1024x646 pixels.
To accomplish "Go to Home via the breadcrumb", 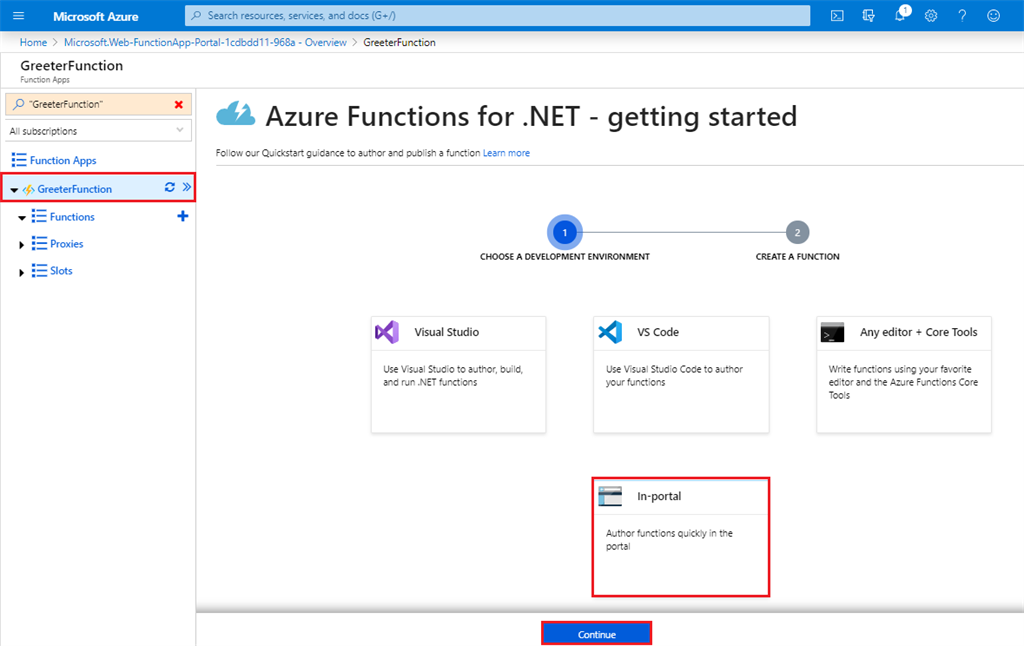I will (33, 42).
